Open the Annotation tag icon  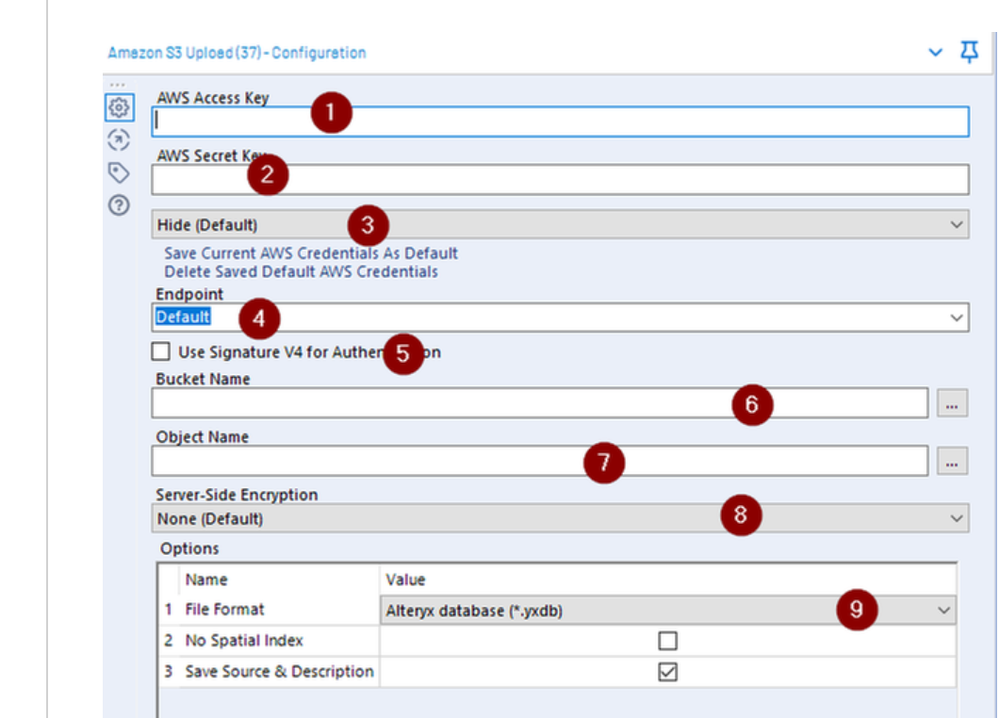(119, 172)
